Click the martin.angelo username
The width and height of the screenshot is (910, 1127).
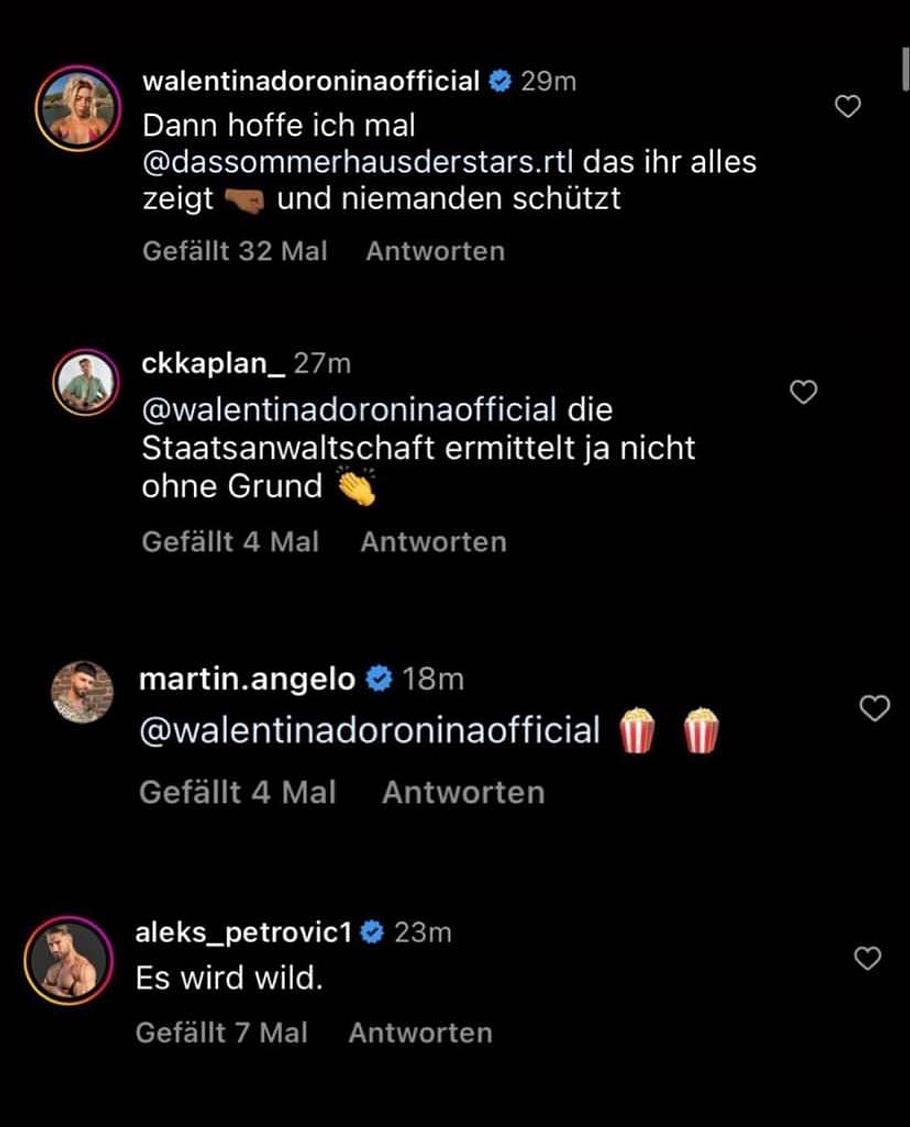(x=247, y=680)
